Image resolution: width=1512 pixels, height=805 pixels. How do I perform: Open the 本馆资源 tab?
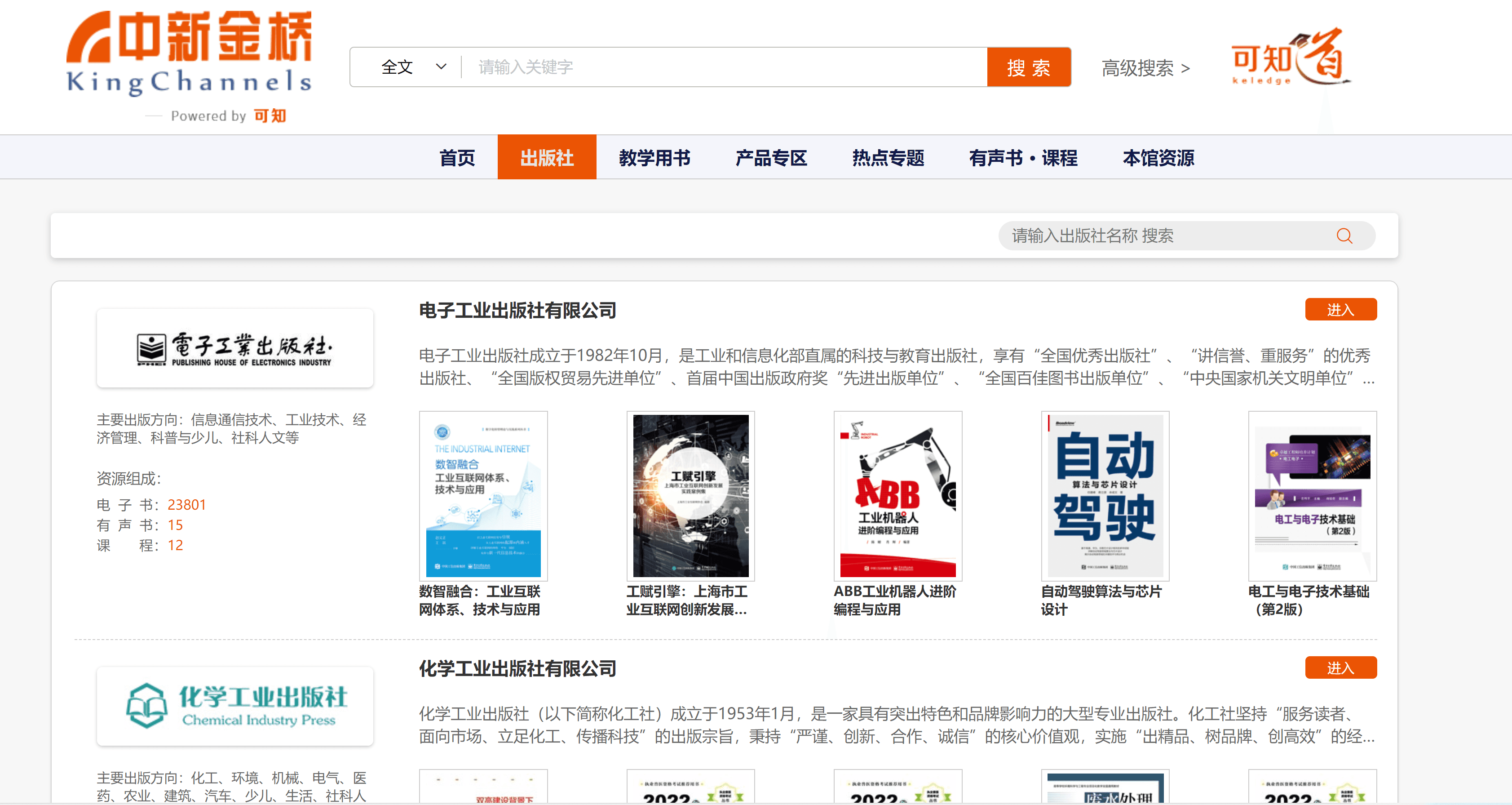(1158, 157)
